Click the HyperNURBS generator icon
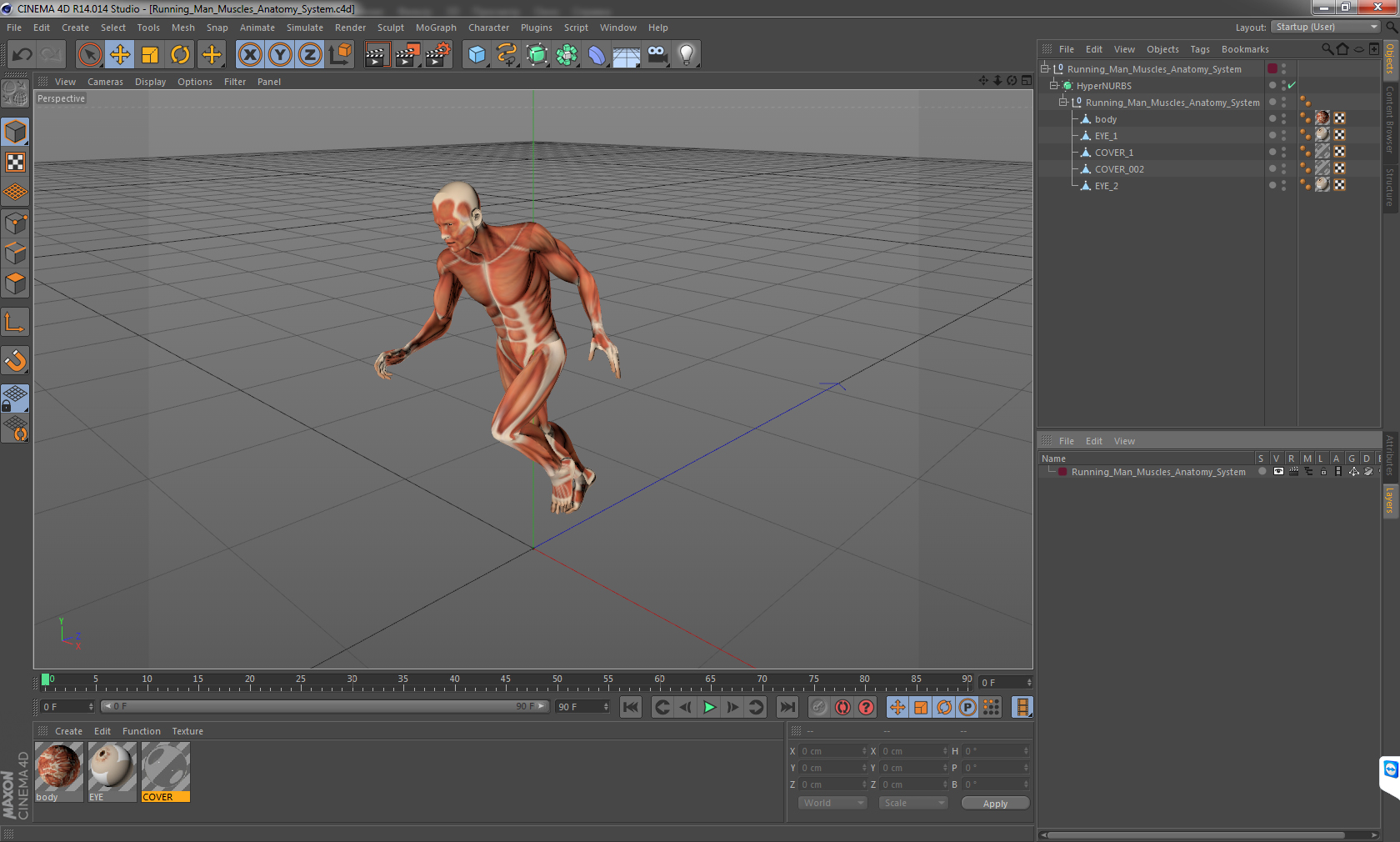Viewport: 1400px width, 842px height. [537, 55]
